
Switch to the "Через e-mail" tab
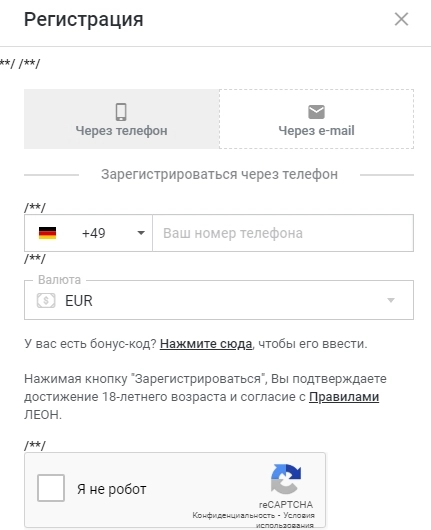316,119
